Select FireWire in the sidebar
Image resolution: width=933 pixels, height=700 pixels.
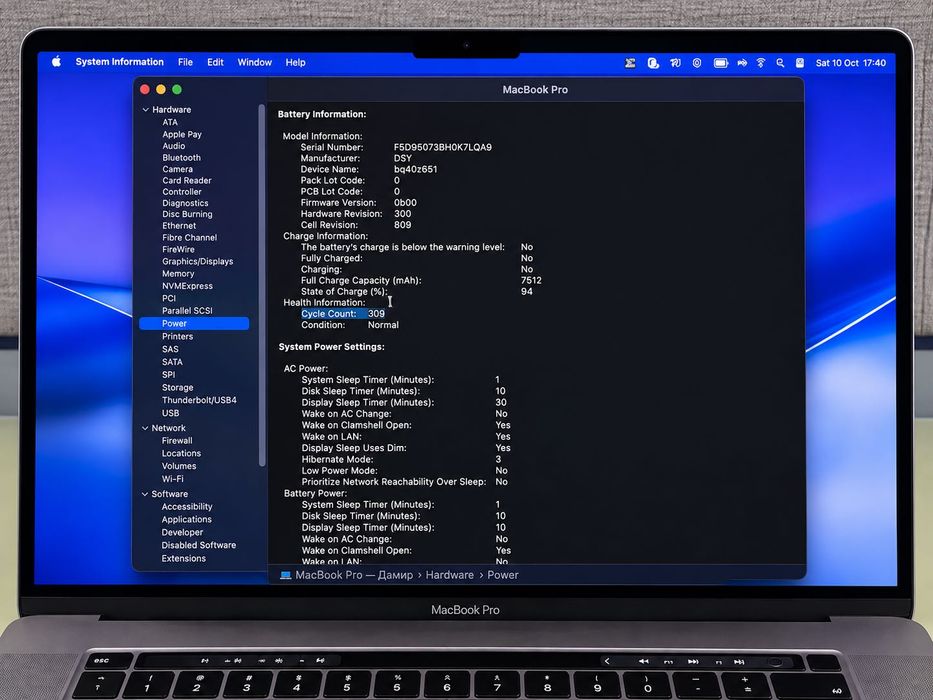pyautogui.click(x=178, y=249)
